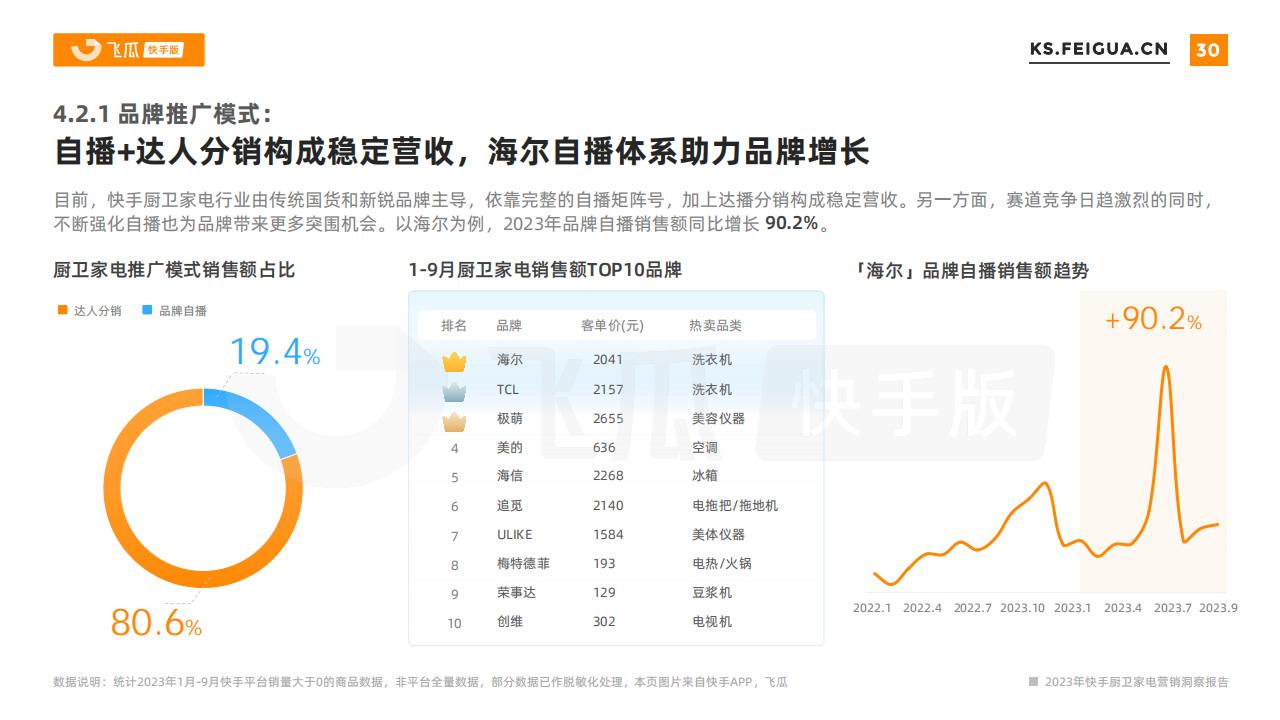This screenshot has width=1280, height=720.
Task: Click price value 636
Action: [x=604, y=448]
